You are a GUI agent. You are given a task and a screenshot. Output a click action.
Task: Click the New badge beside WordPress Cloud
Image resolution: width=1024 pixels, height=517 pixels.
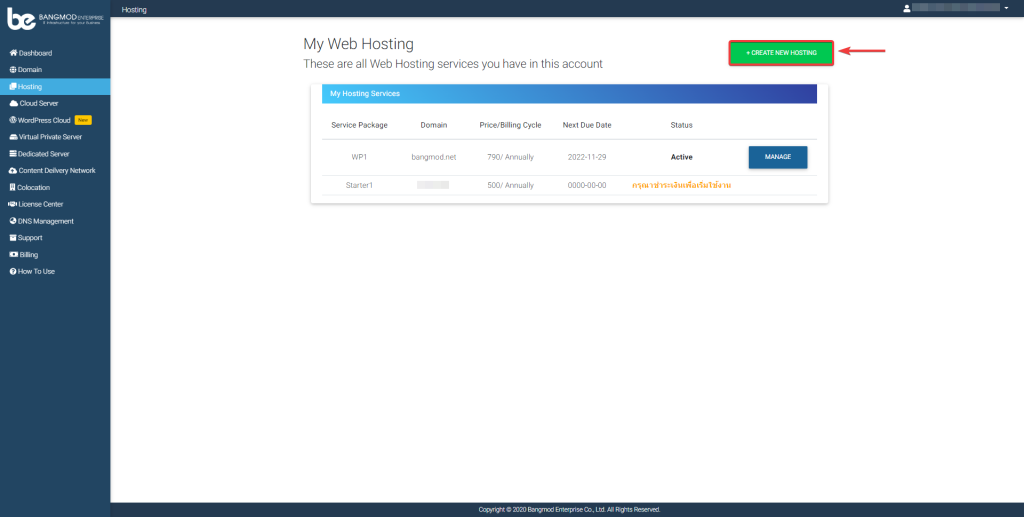83,120
